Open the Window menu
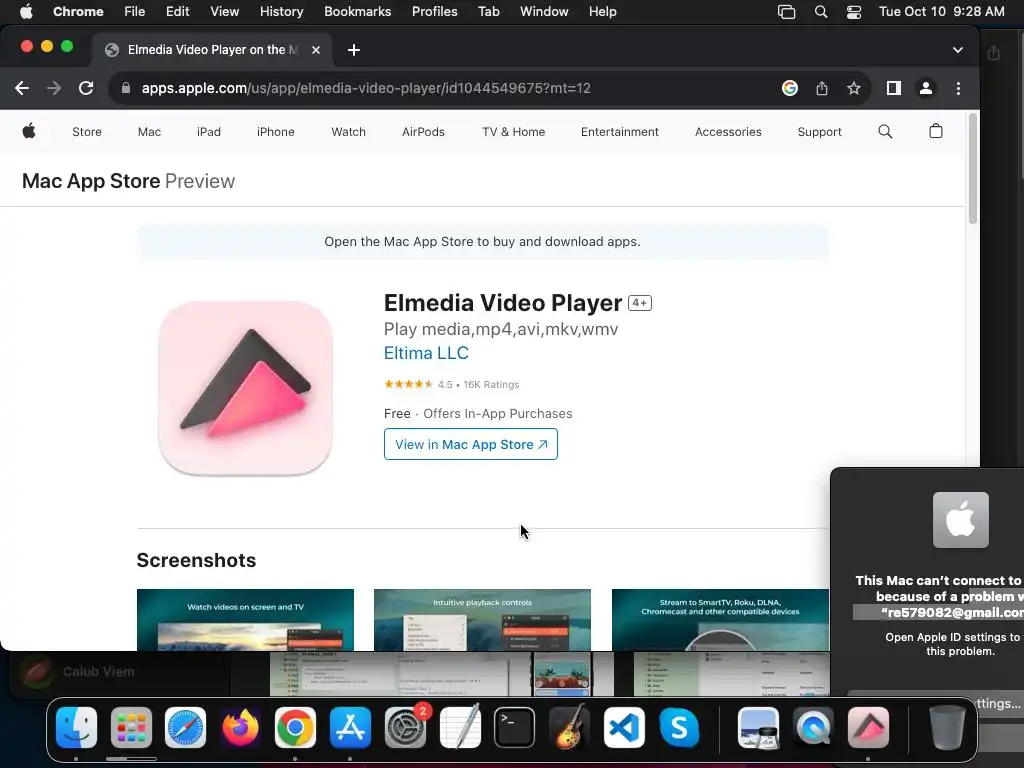This screenshot has height=768, width=1024. [544, 12]
